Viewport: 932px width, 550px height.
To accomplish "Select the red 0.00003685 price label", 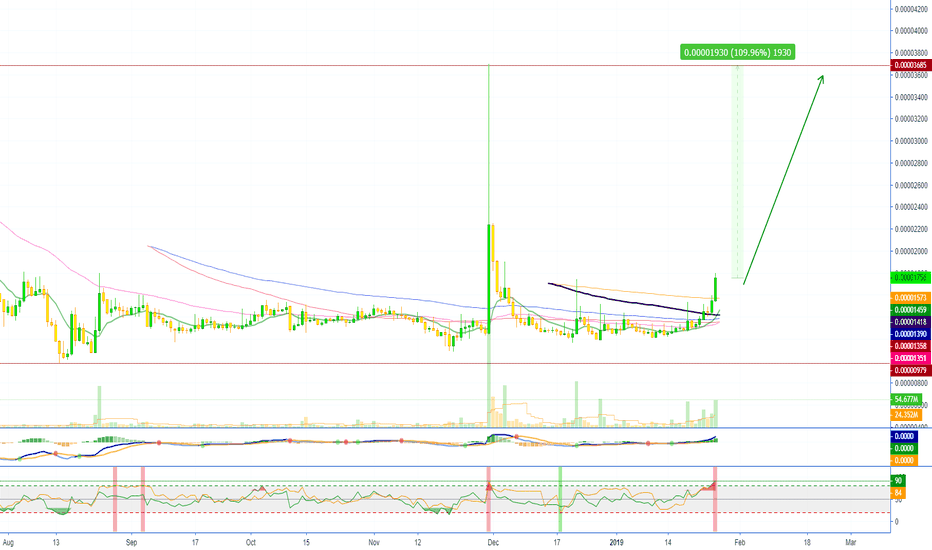I will 910,65.
